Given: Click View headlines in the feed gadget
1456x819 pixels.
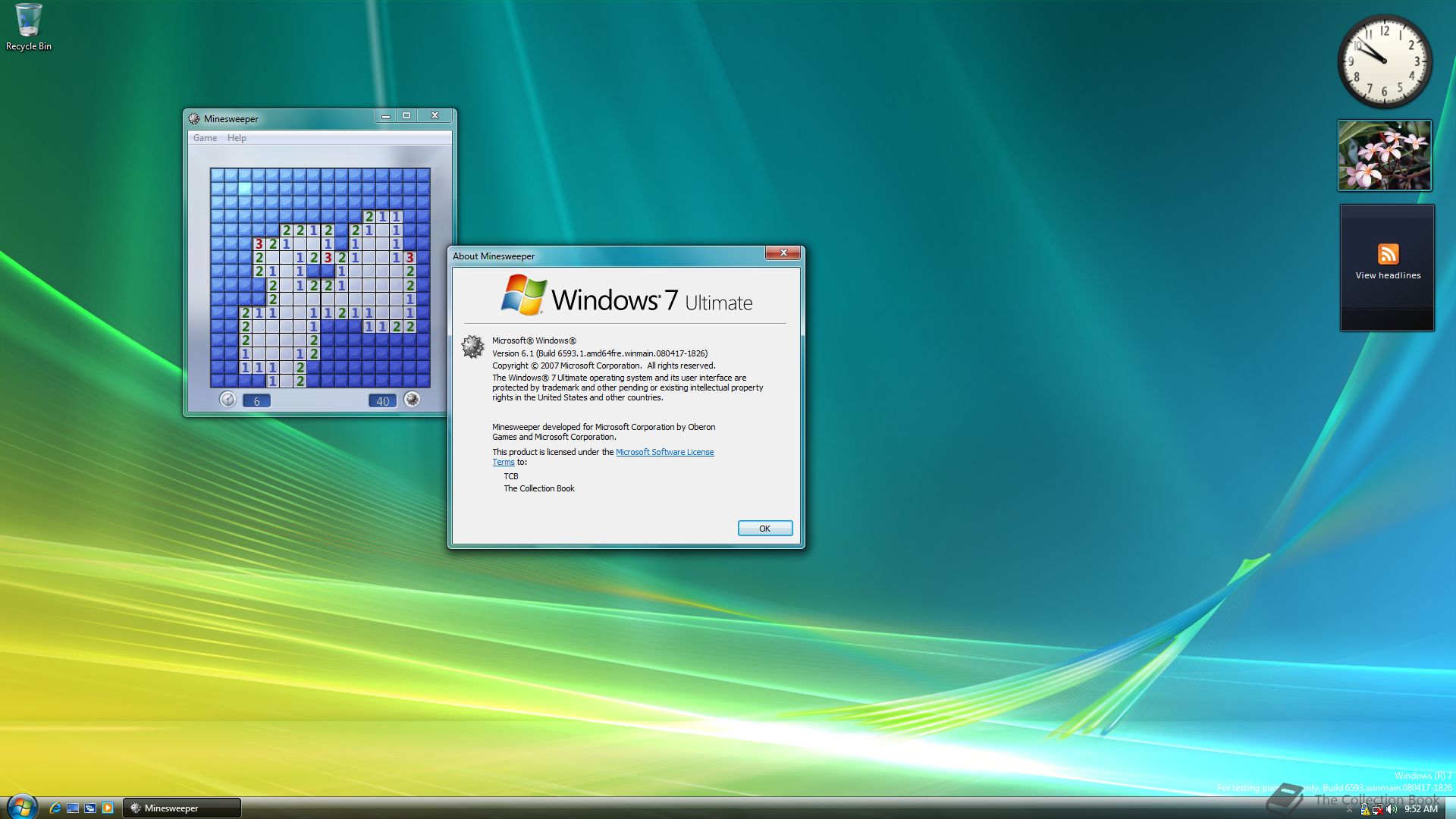Looking at the screenshot, I should tap(1388, 275).
